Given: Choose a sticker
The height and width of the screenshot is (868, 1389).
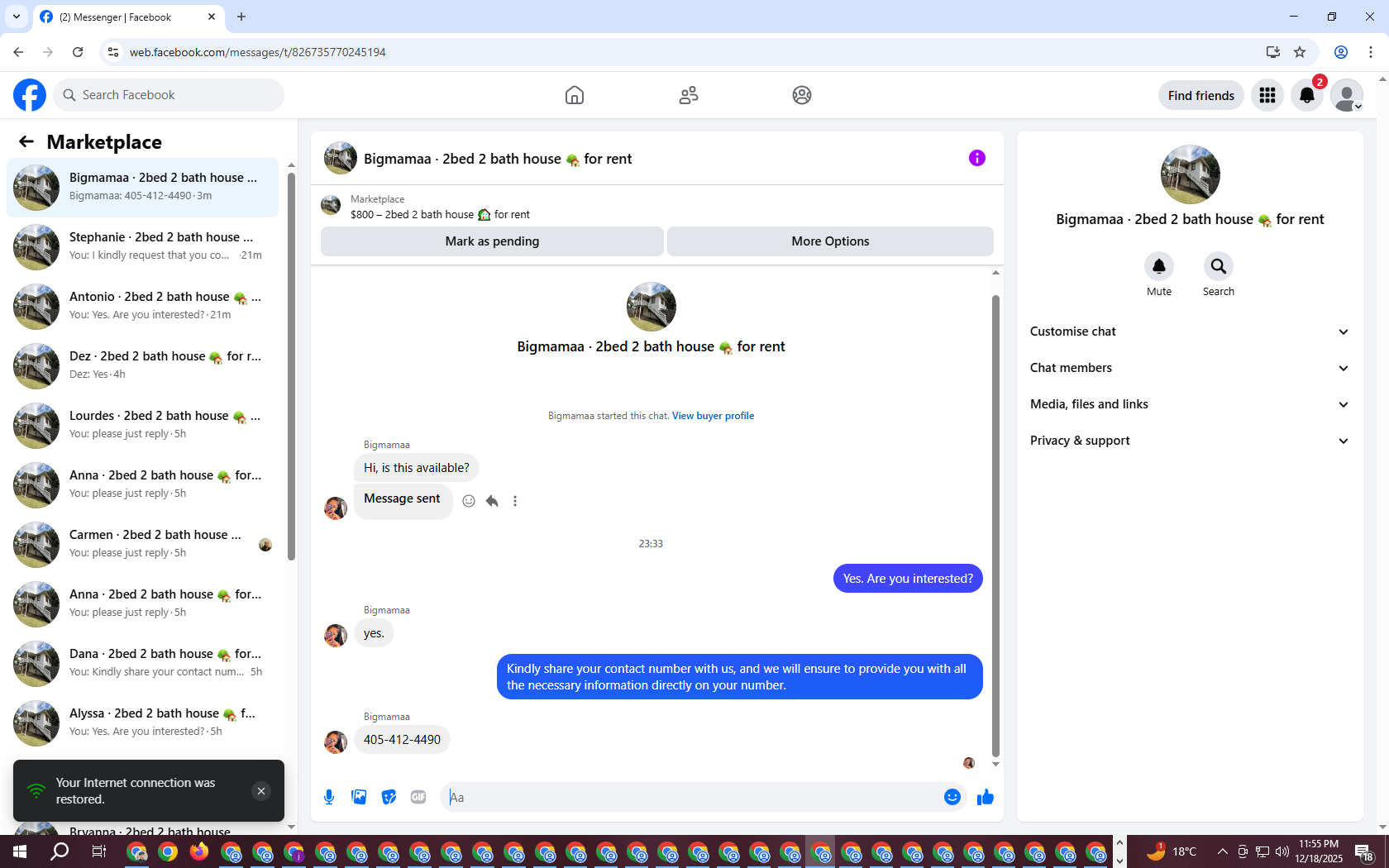Looking at the screenshot, I should coord(389,797).
